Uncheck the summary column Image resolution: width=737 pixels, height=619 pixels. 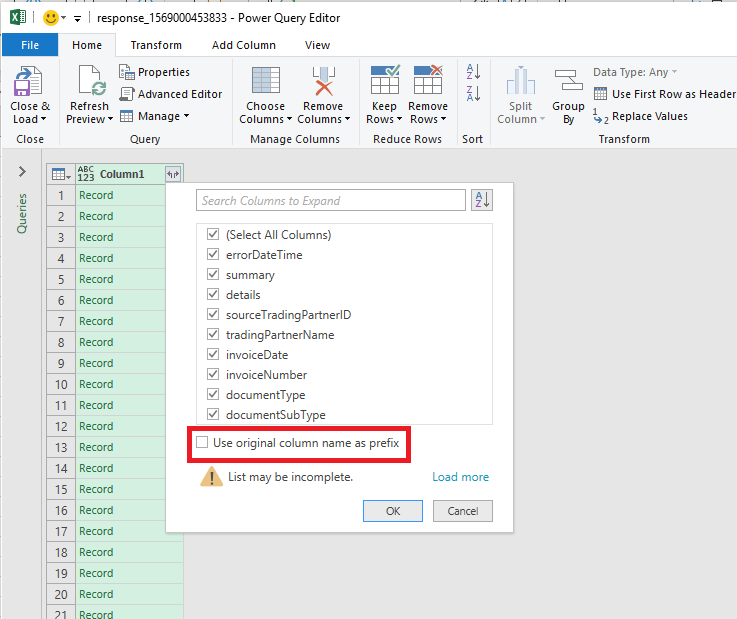click(x=213, y=274)
